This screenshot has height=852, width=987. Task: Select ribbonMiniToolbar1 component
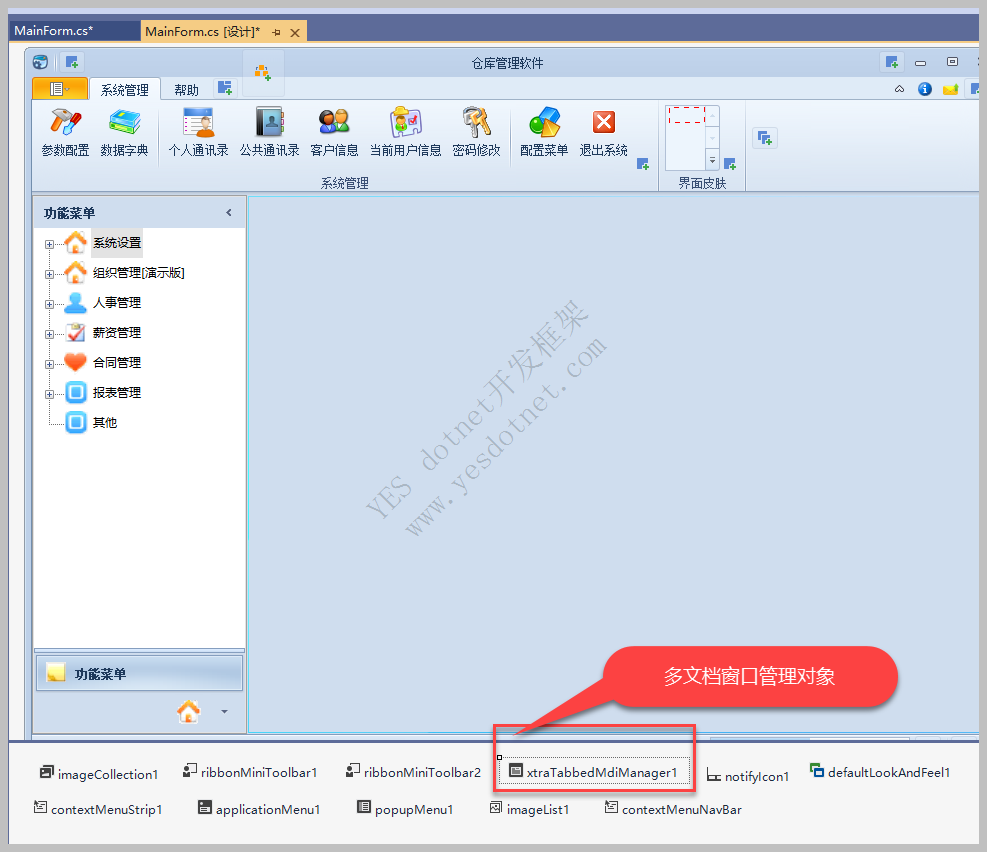(250, 772)
